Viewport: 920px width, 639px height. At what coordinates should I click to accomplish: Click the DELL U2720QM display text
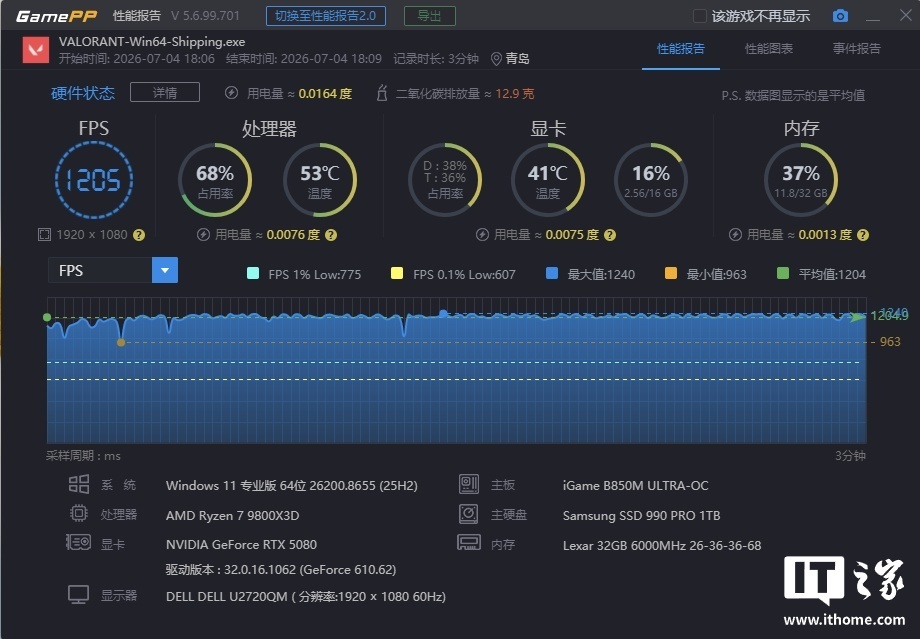point(306,596)
